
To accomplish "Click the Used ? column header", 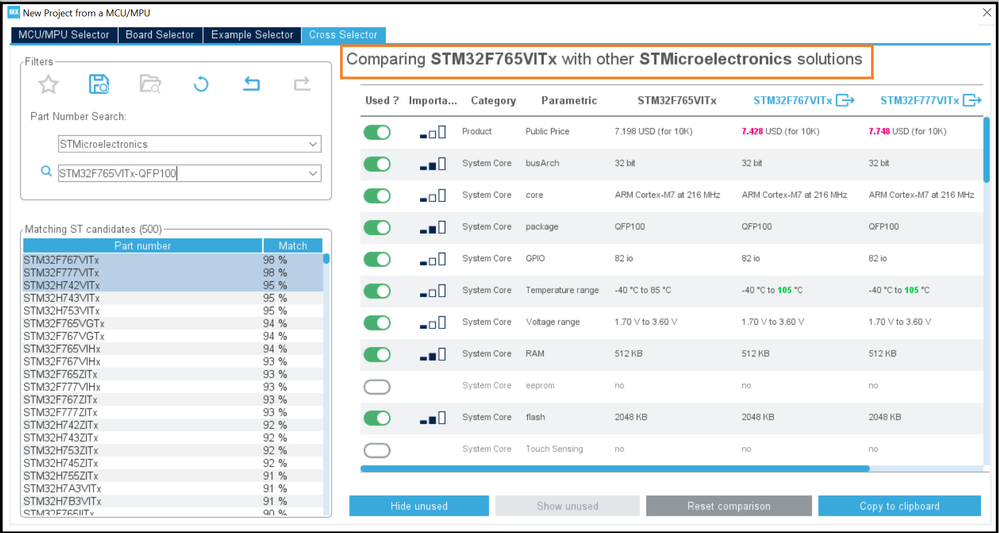I will pos(382,101).
